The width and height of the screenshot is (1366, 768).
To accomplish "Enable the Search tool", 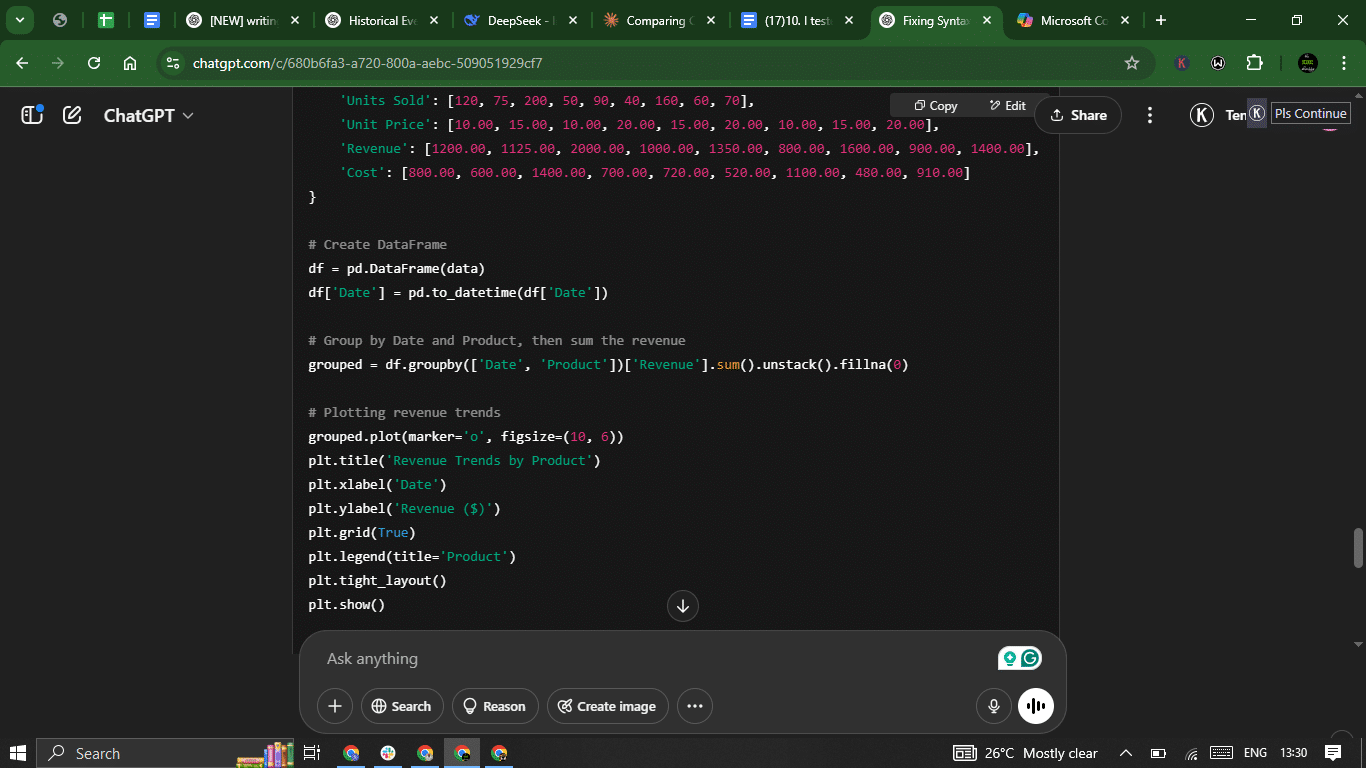I will click(400, 706).
